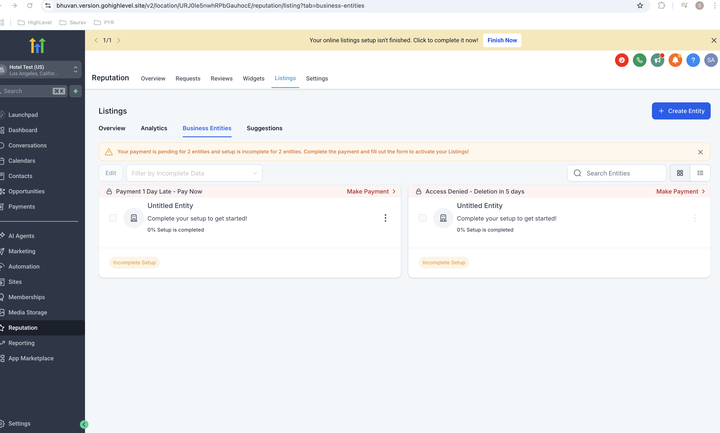Click the green phone dialer icon

[x=639, y=61]
